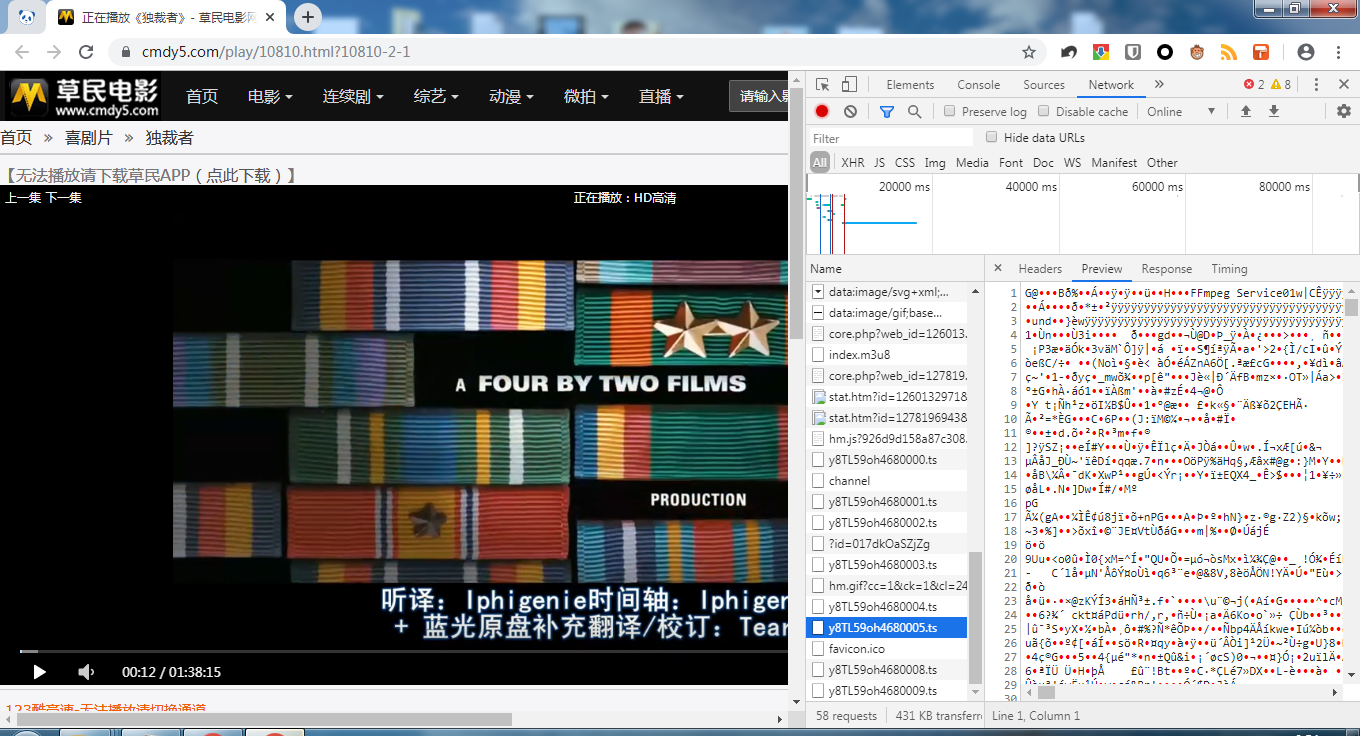Image resolution: width=1360 pixels, height=736 pixels.
Task: Toggle device toolbar icon in DevTools
Action: click(849, 85)
